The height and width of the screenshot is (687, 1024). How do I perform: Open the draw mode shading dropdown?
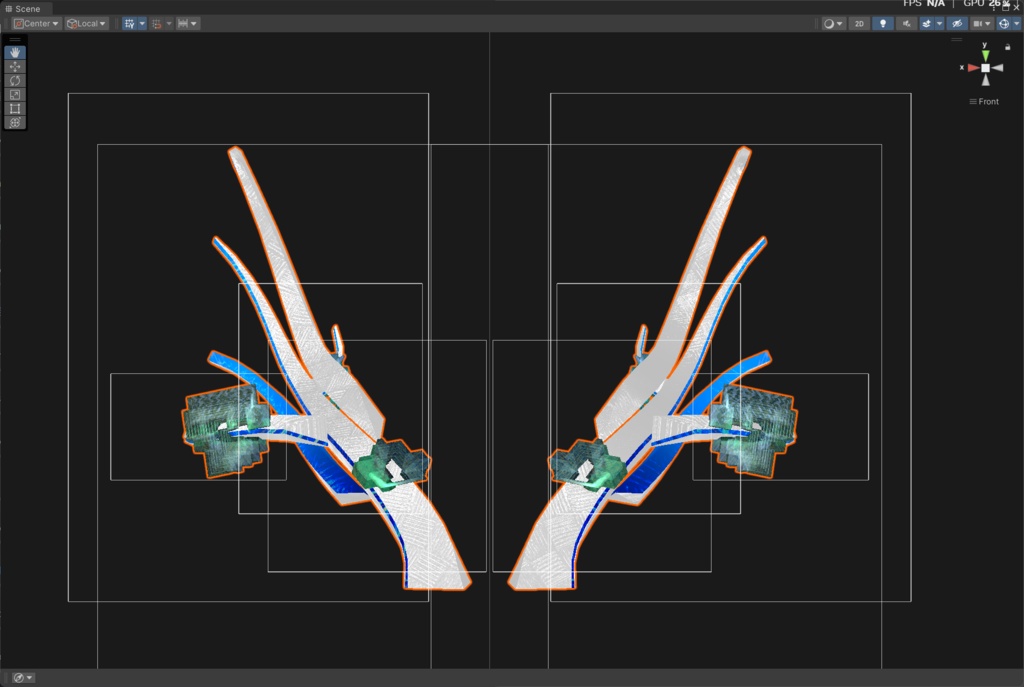pyautogui.click(x=833, y=24)
